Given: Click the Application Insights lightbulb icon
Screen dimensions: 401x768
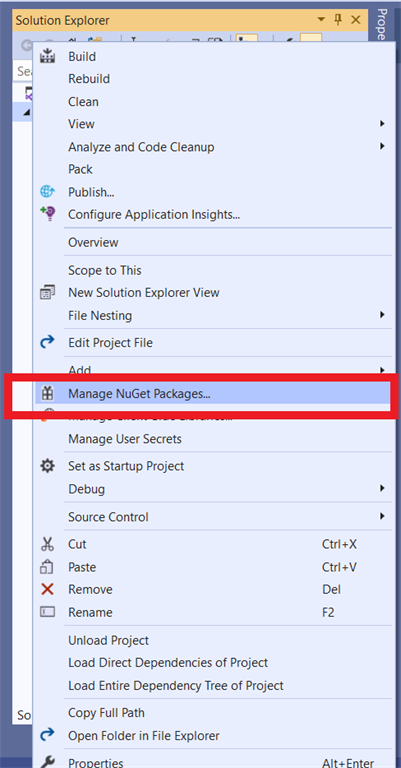Looking at the screenshot, I should [x=47, y=214].
